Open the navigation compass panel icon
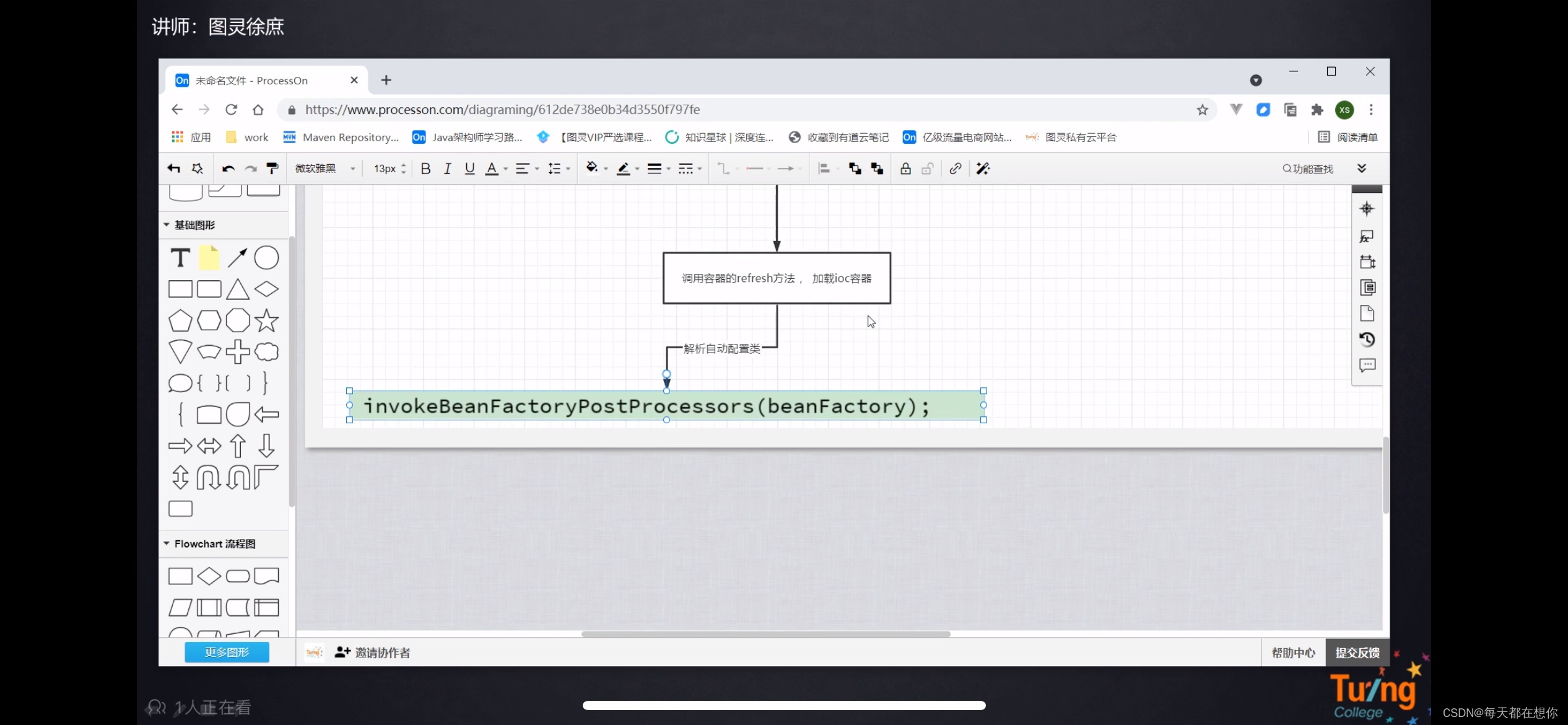The height and width of the screenshot is (725, 1568). click(x=1367, y=209)
